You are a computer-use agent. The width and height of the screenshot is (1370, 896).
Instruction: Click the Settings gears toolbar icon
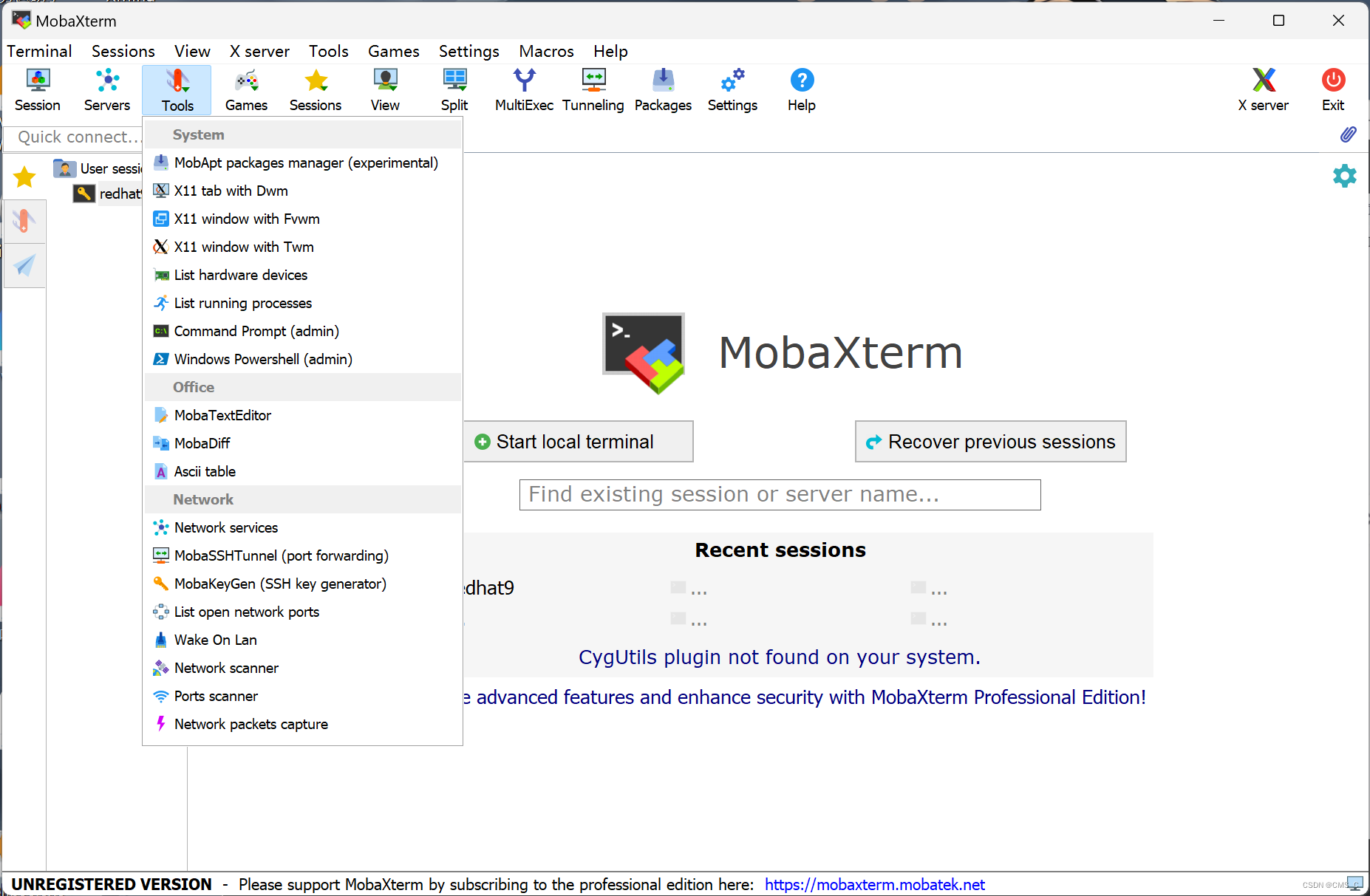[732, 90]
